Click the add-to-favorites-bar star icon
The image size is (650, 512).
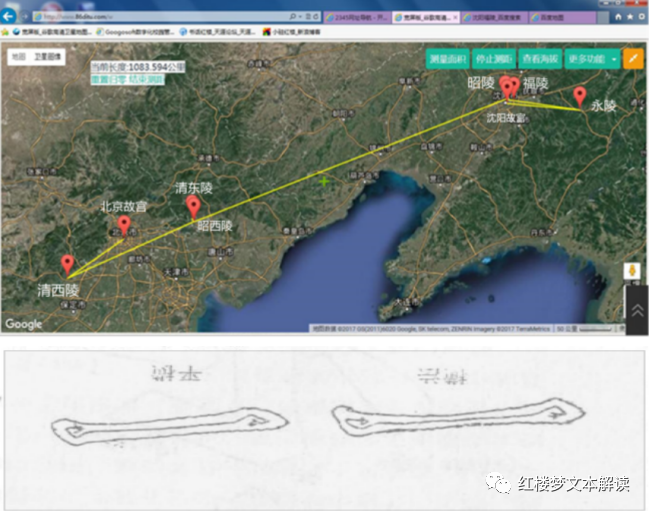coord(5,32)
